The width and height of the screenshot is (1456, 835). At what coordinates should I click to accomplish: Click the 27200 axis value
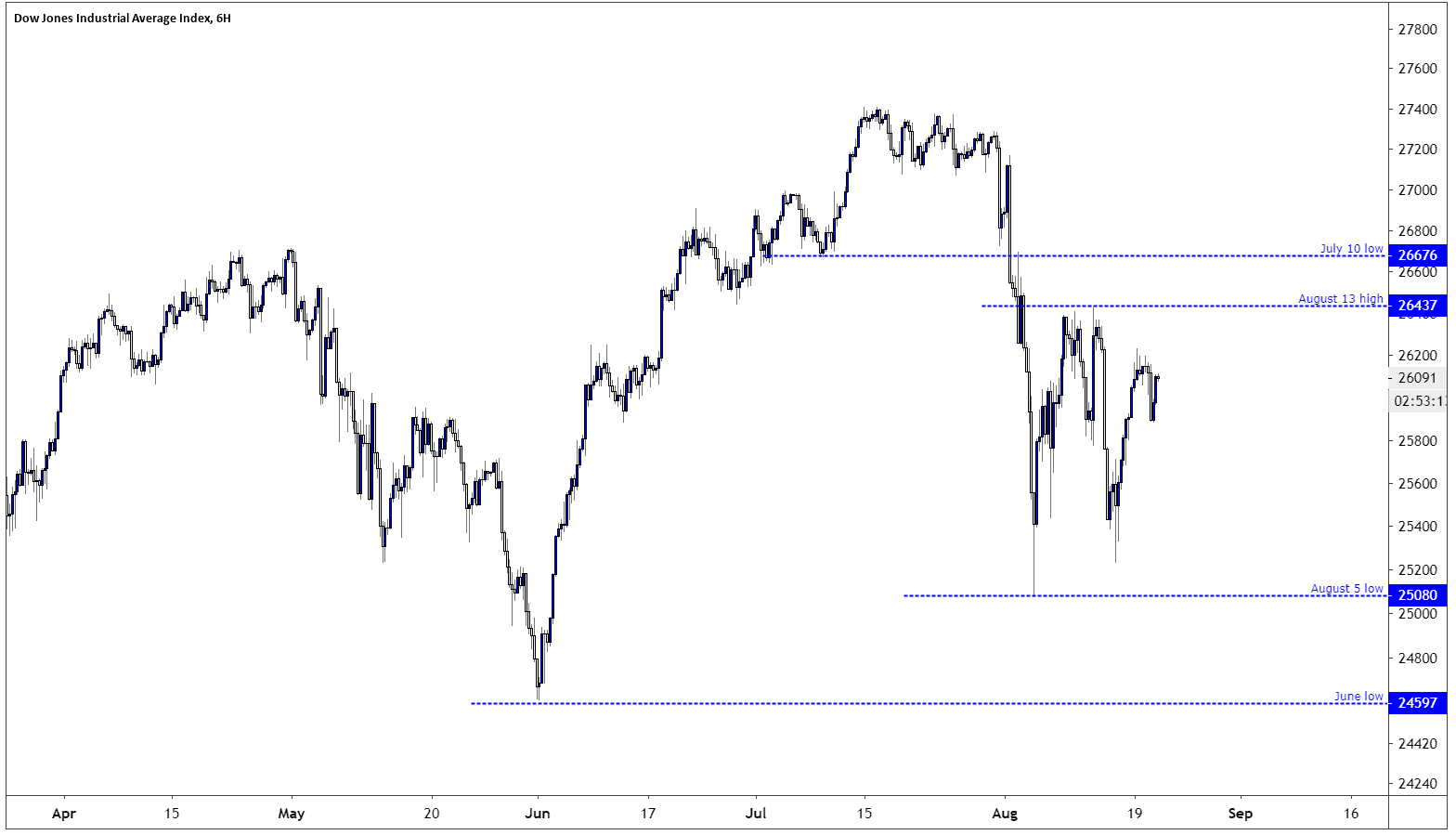(1417, 150)
